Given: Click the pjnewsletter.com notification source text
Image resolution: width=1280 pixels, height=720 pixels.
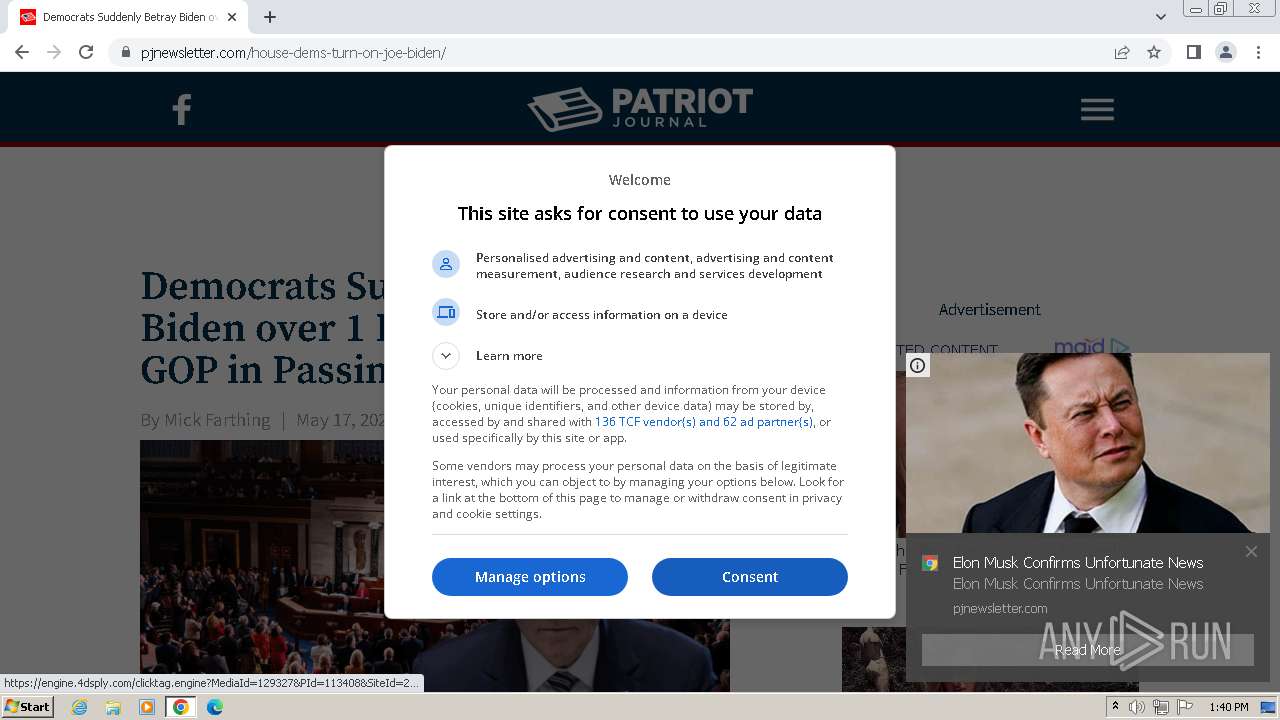Looking at the screenshot, I should click(1000, 608).
